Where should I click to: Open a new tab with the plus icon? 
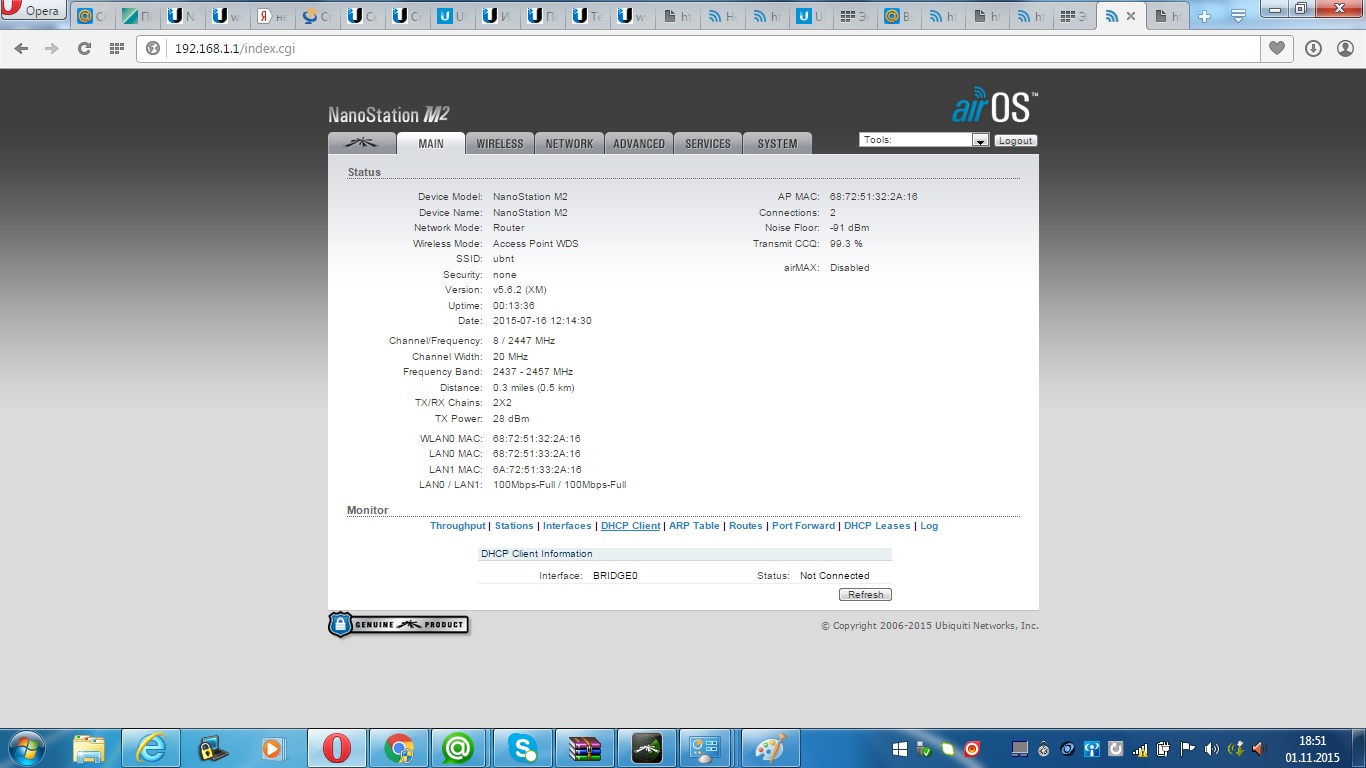click(x=1204, y=16)
